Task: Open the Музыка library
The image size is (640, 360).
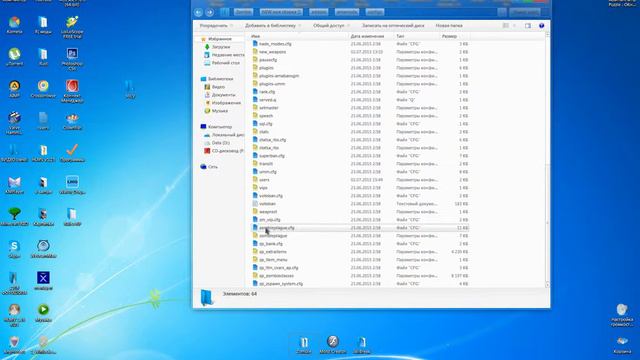Action: [x=216, y=111]
